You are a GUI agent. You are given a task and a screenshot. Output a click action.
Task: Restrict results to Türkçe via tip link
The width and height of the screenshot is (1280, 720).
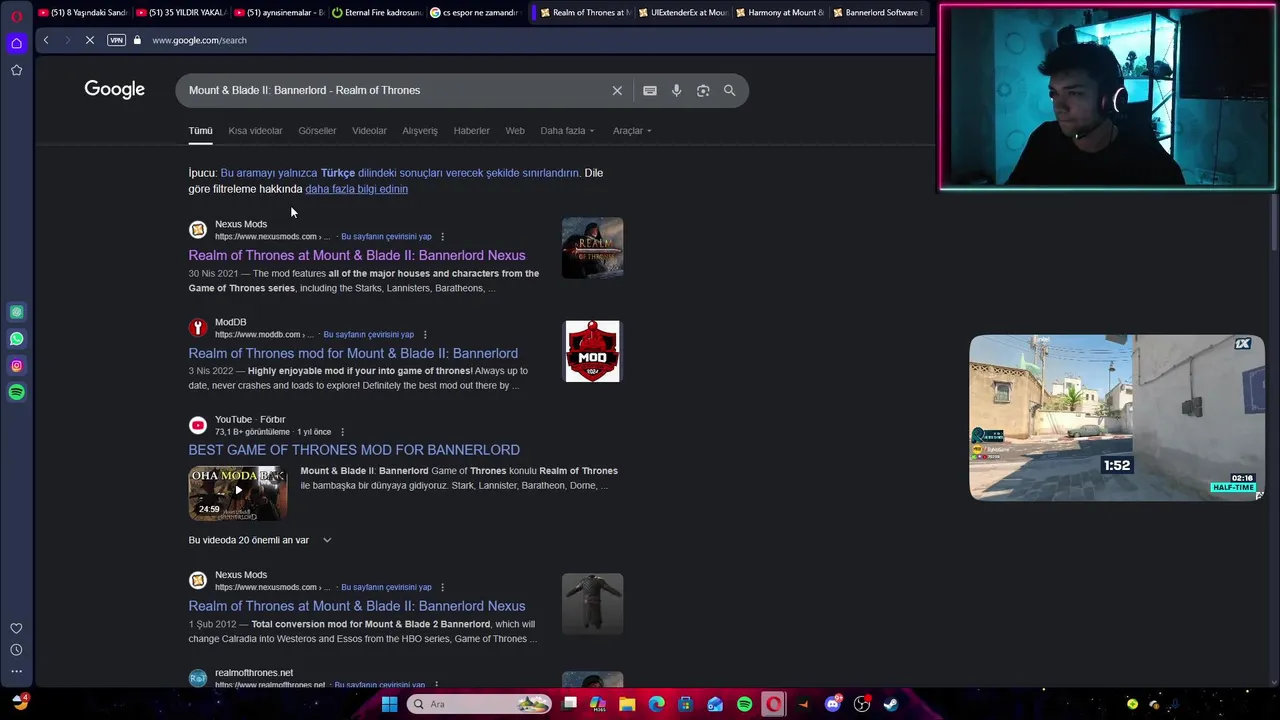tap(400, 173)
